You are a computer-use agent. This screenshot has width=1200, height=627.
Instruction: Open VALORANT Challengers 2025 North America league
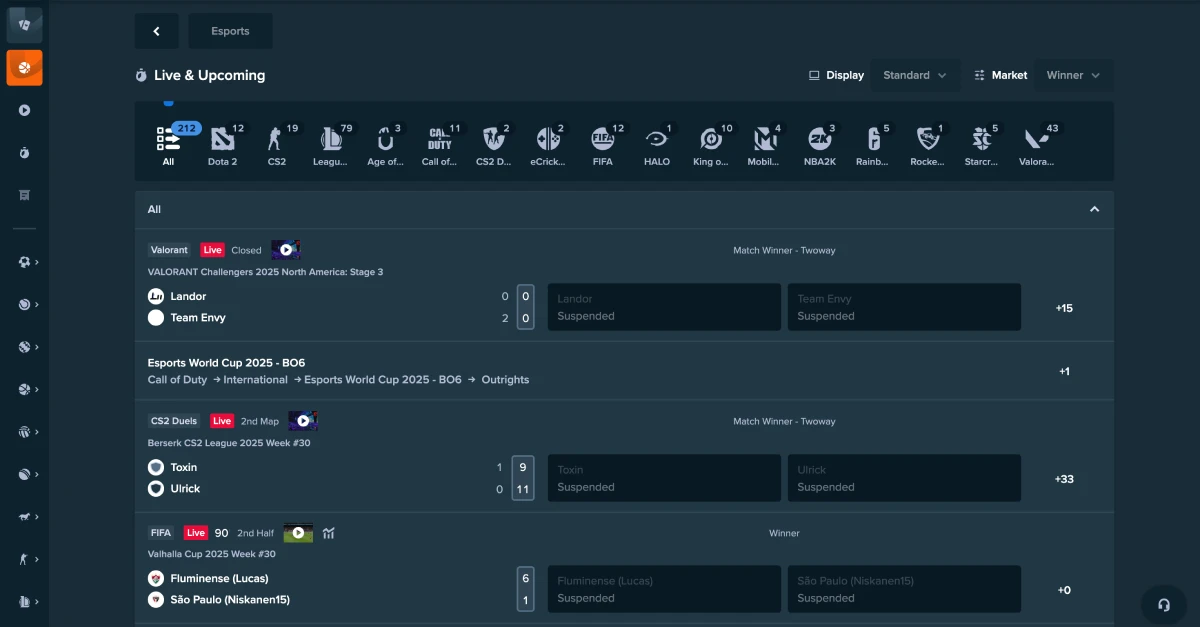(265, 272)
